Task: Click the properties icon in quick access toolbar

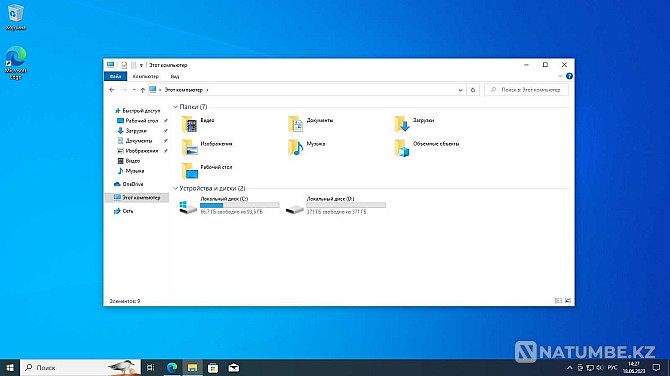Action: (124, 65)
